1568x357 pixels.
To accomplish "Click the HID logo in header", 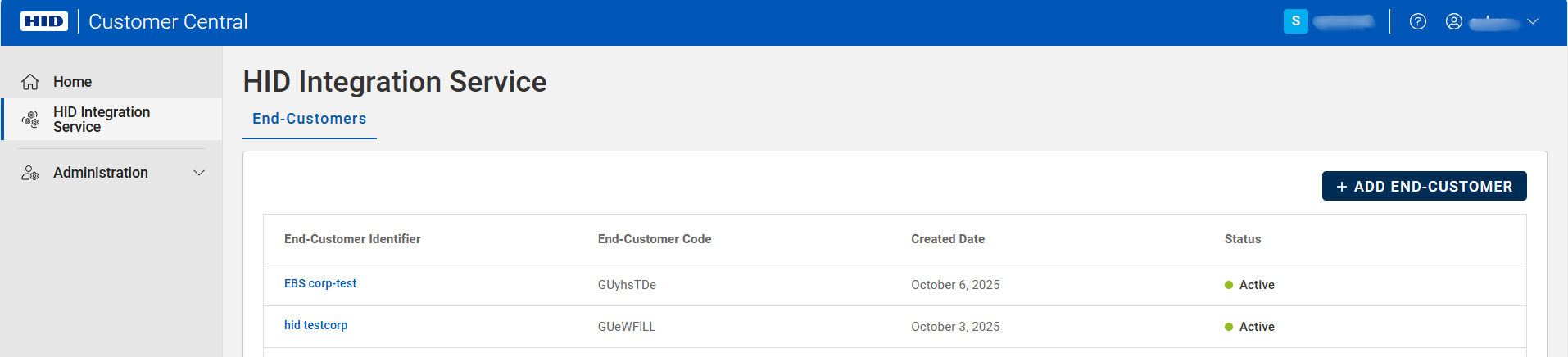I will [44, 21].
